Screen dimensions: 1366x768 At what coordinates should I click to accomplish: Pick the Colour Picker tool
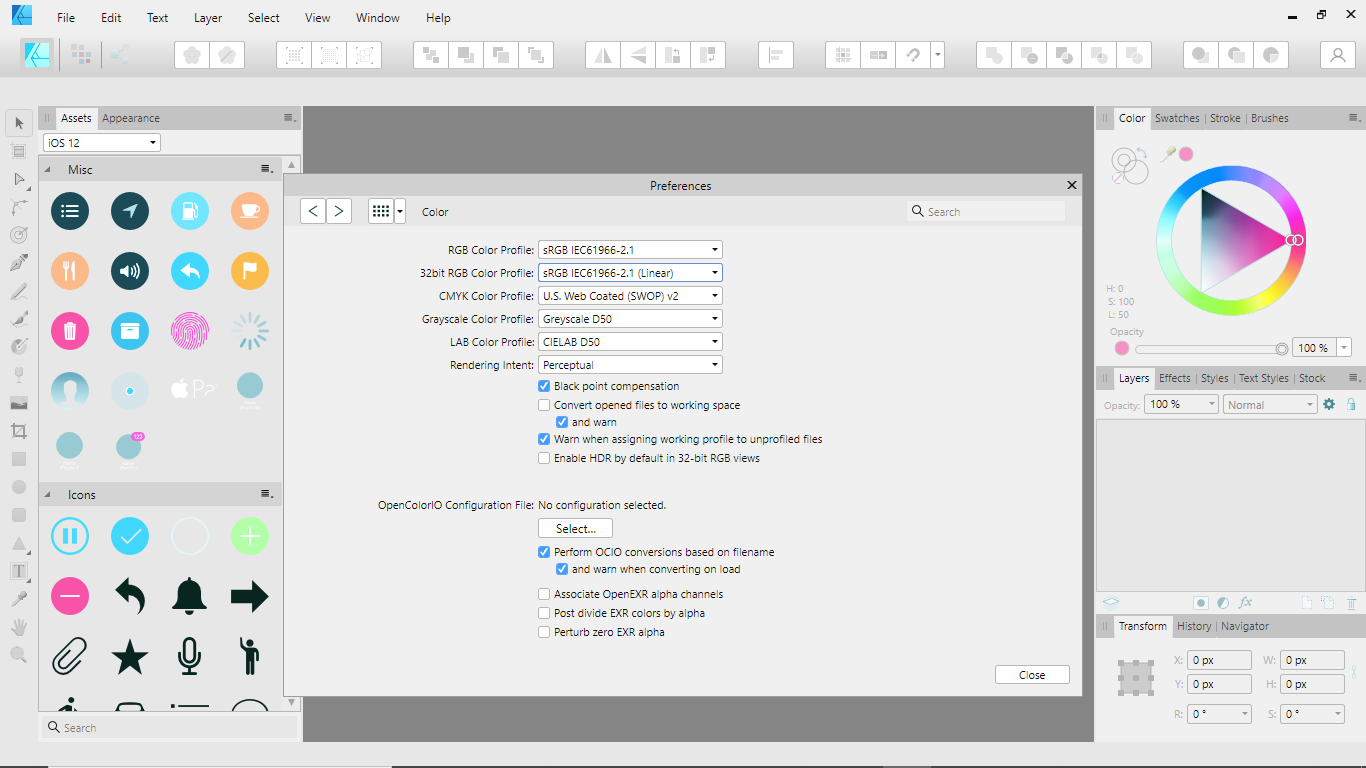[x=17, y=599]
